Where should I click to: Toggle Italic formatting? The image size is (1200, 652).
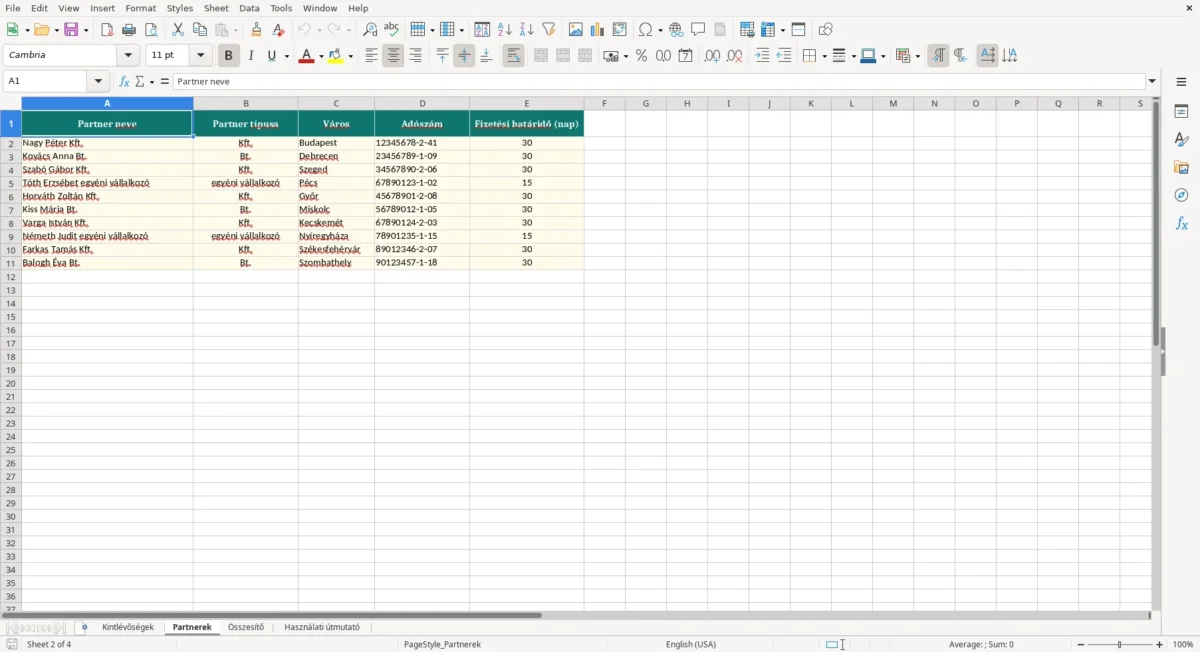[251, 56]
